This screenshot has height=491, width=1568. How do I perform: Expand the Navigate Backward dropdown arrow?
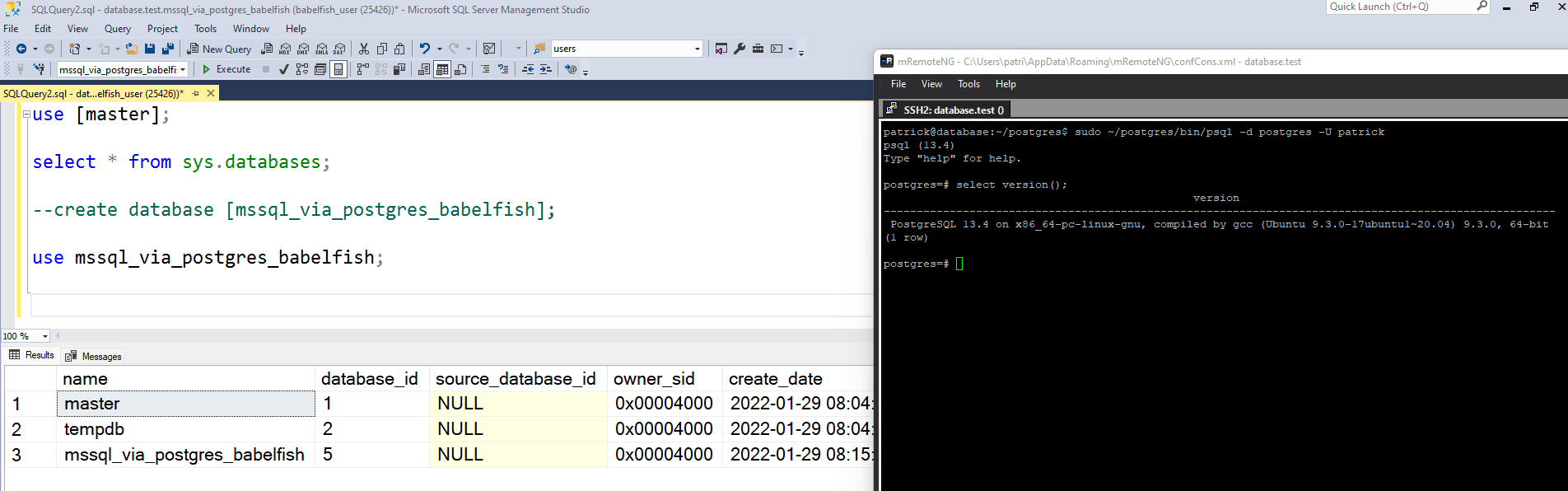click(35, 49)
